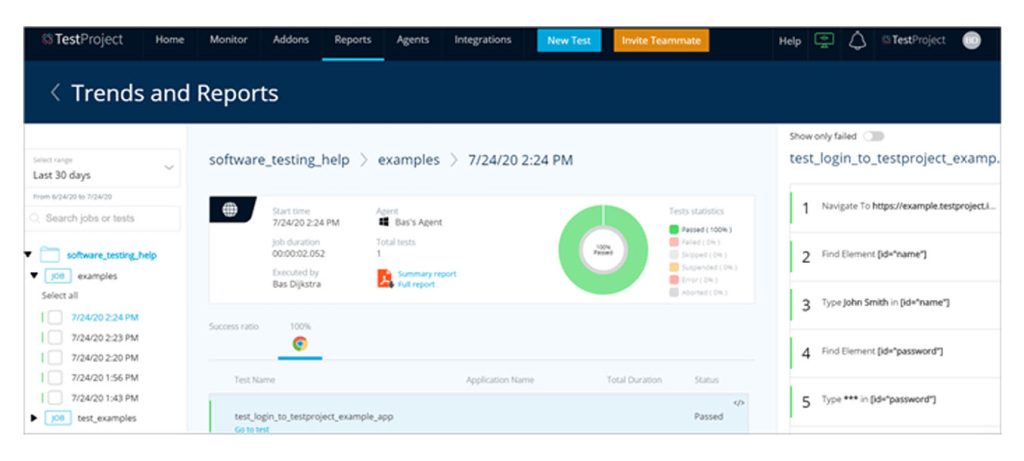Open the Help link
This screenshot has width=1024, height=461.
click(790, 40)
